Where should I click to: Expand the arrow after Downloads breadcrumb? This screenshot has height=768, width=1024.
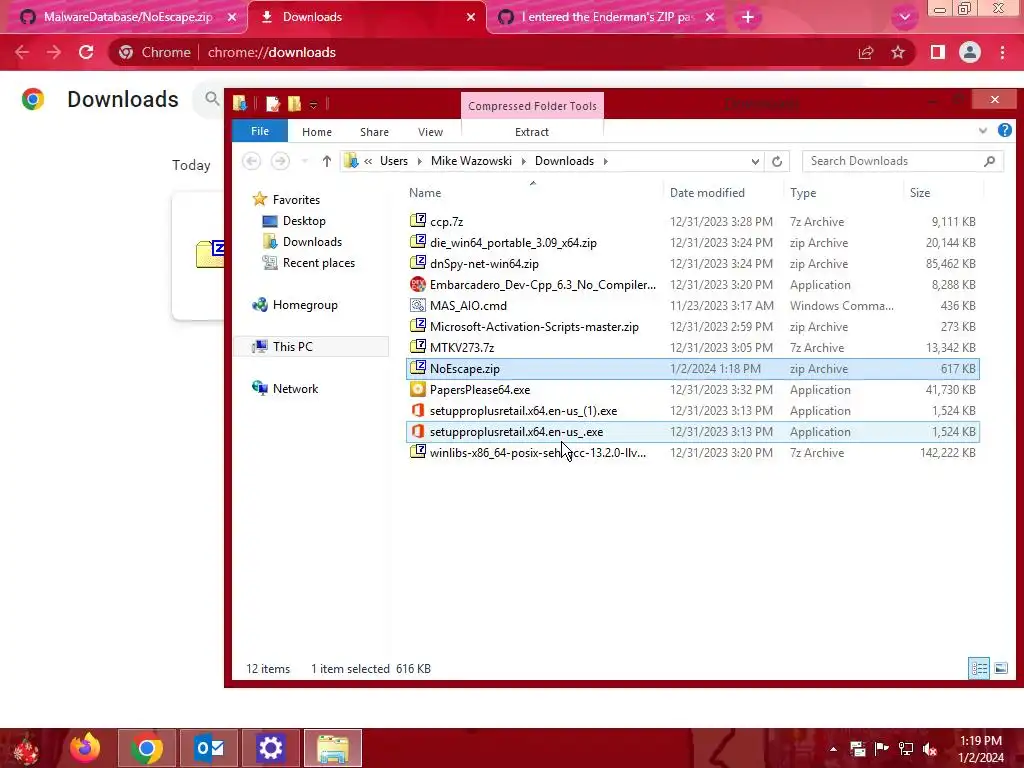(605, 161)
